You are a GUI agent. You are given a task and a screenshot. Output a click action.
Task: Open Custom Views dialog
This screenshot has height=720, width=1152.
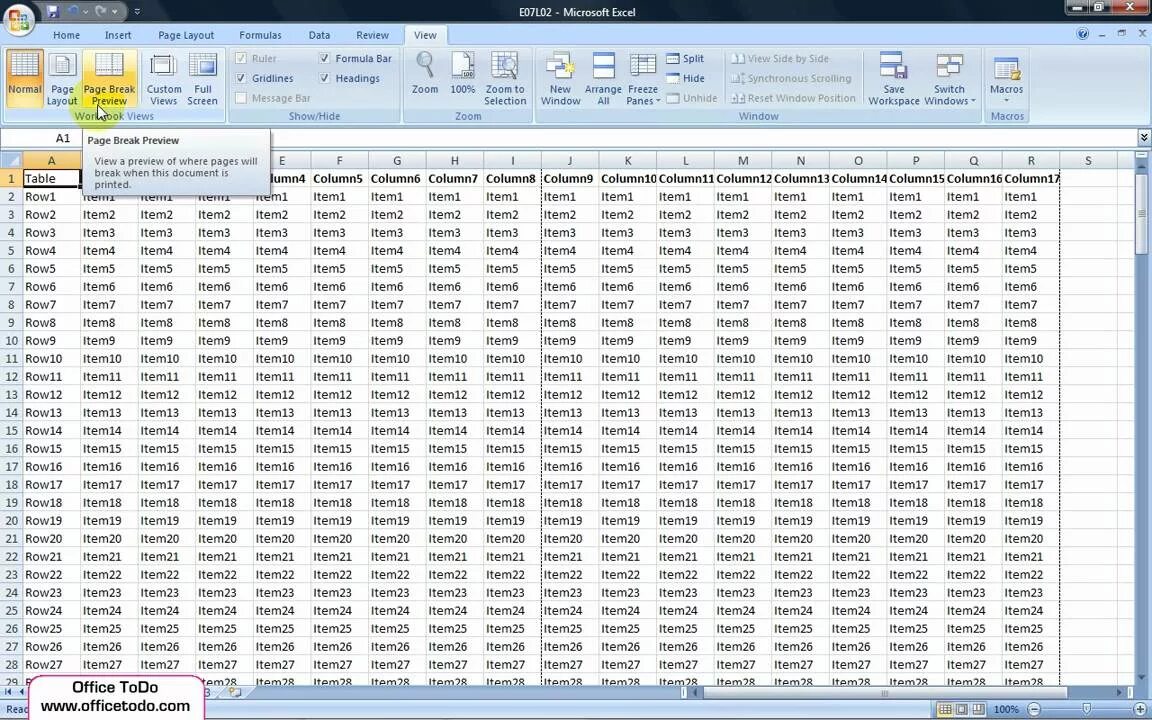pos(163,79)
